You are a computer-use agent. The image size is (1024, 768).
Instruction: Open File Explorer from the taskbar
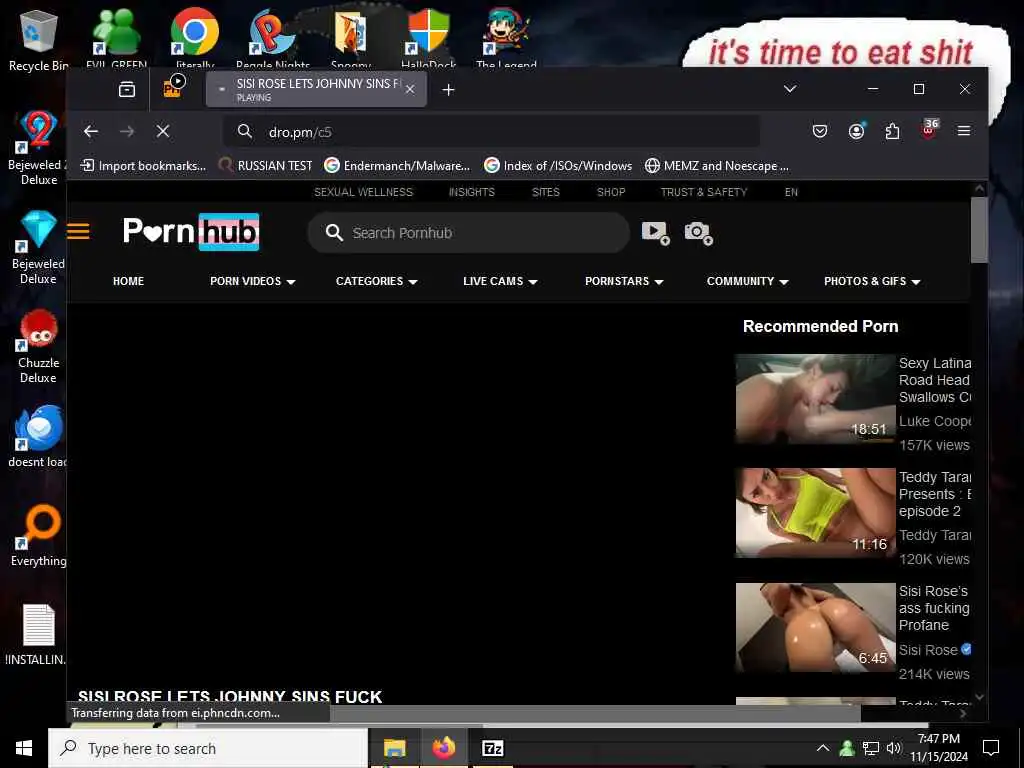point(394,748)
